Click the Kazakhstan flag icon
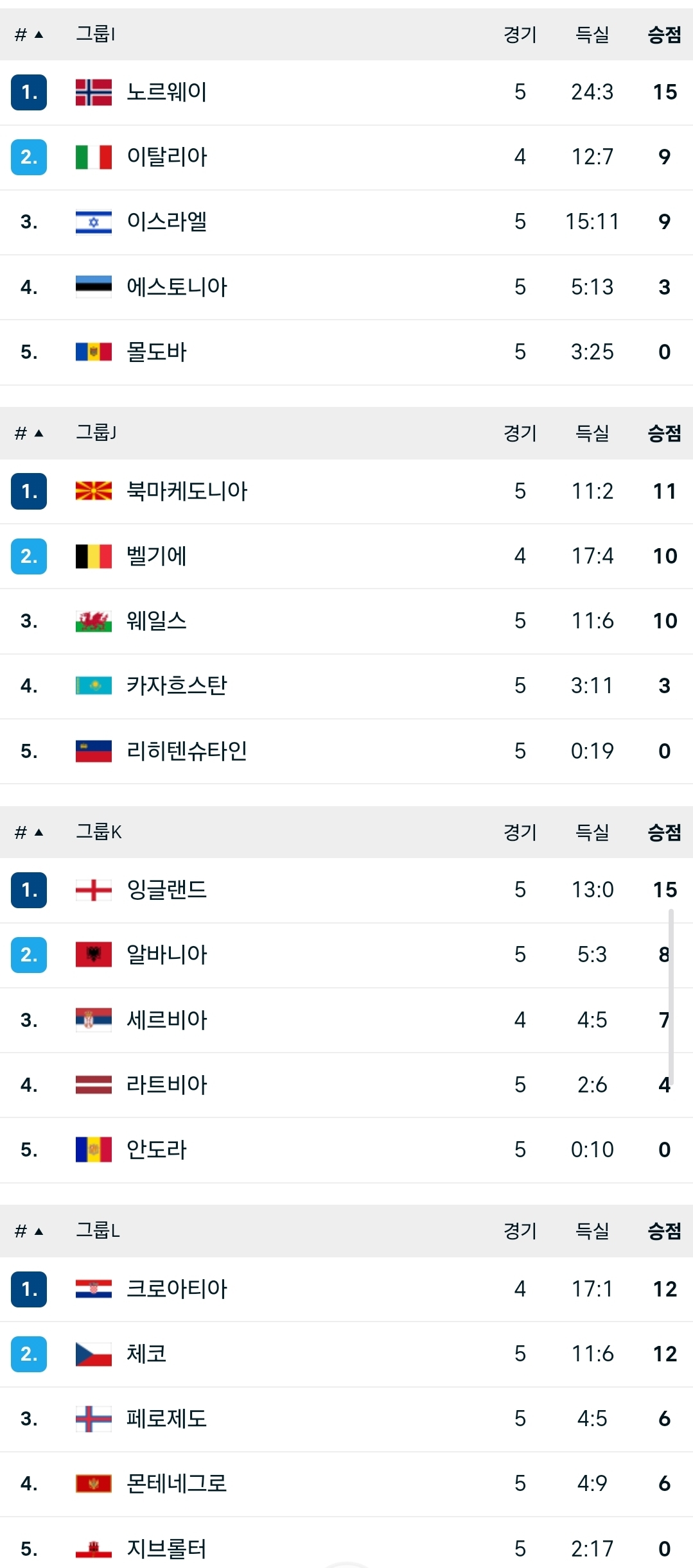Viewport: 693px width, 1568px height. 93,686
